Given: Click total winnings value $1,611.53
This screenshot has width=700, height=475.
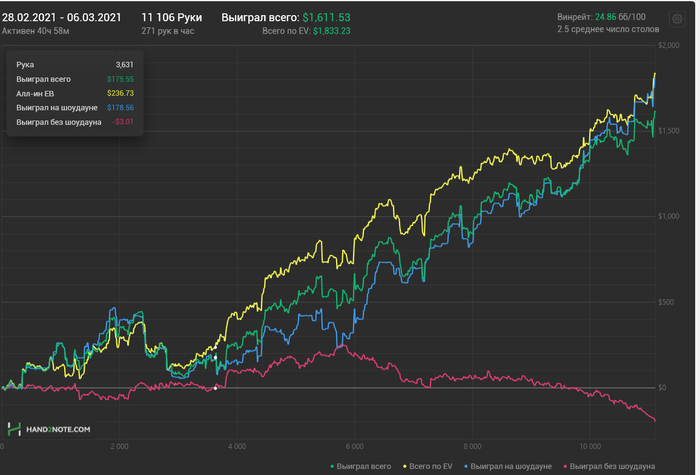Looking at the screenshot, I should click(326, 17).
